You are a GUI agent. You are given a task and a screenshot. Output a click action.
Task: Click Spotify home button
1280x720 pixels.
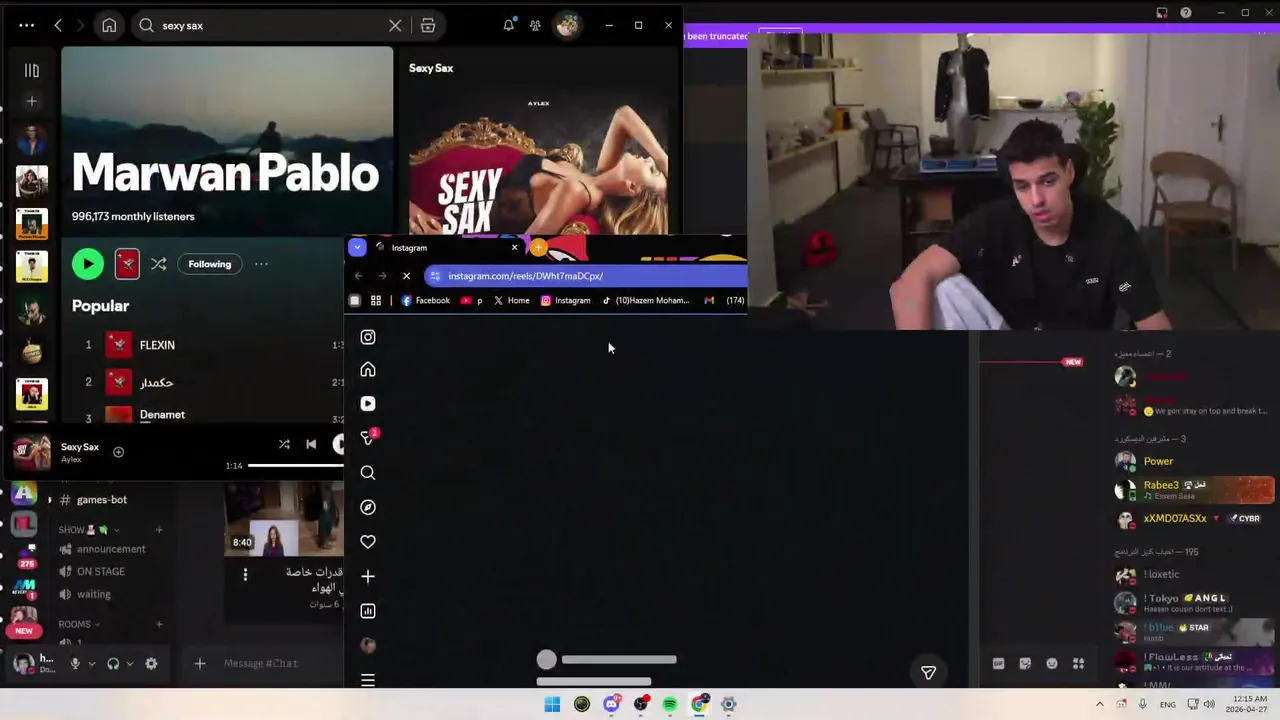click(x=109, y=25)
